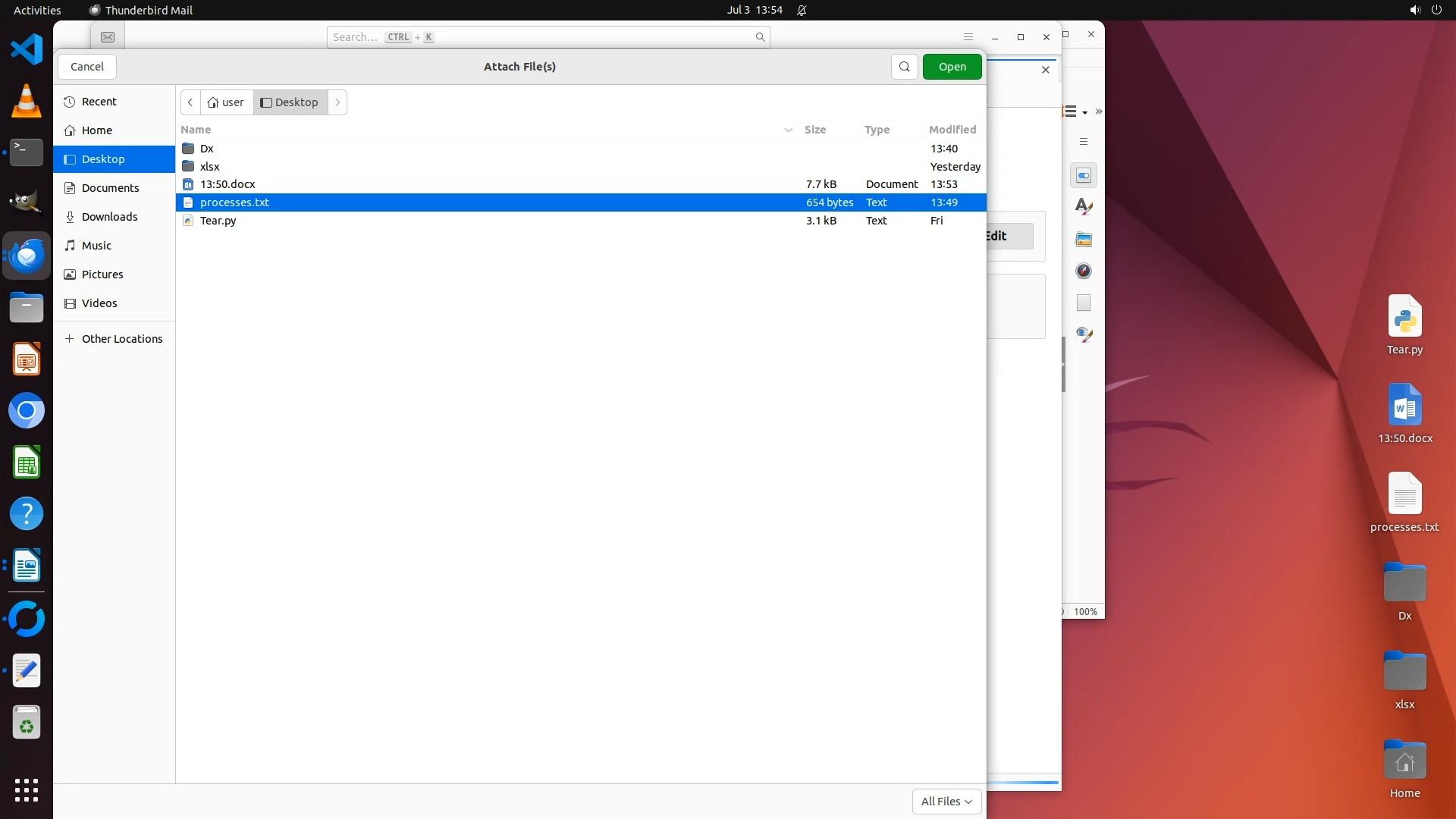
Task: Open the All Files filter dropdown
Action: tap(946, 802)
